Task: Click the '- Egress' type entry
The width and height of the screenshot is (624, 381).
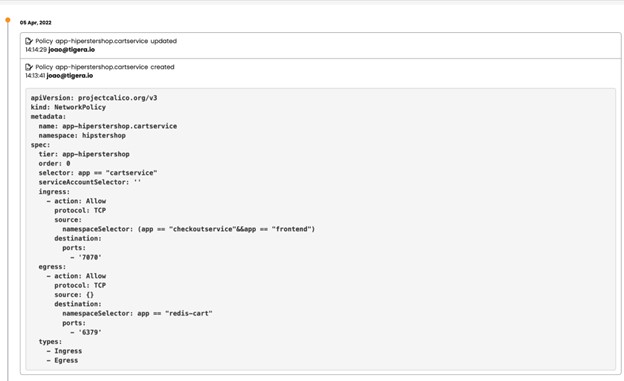Action: pyautogui.click(x=62, y=361)
